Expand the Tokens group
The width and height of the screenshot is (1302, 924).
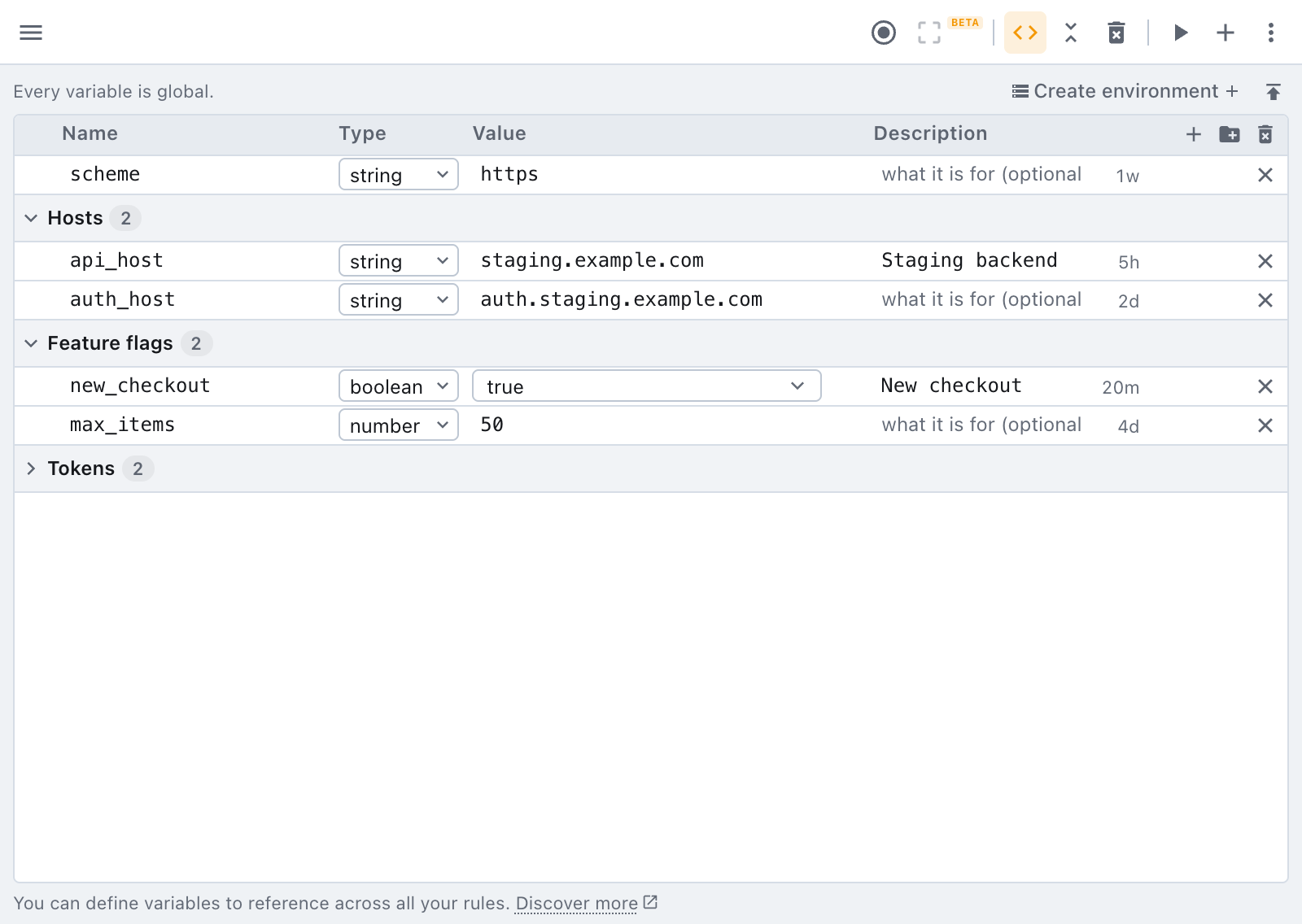[x=31, y=469]
